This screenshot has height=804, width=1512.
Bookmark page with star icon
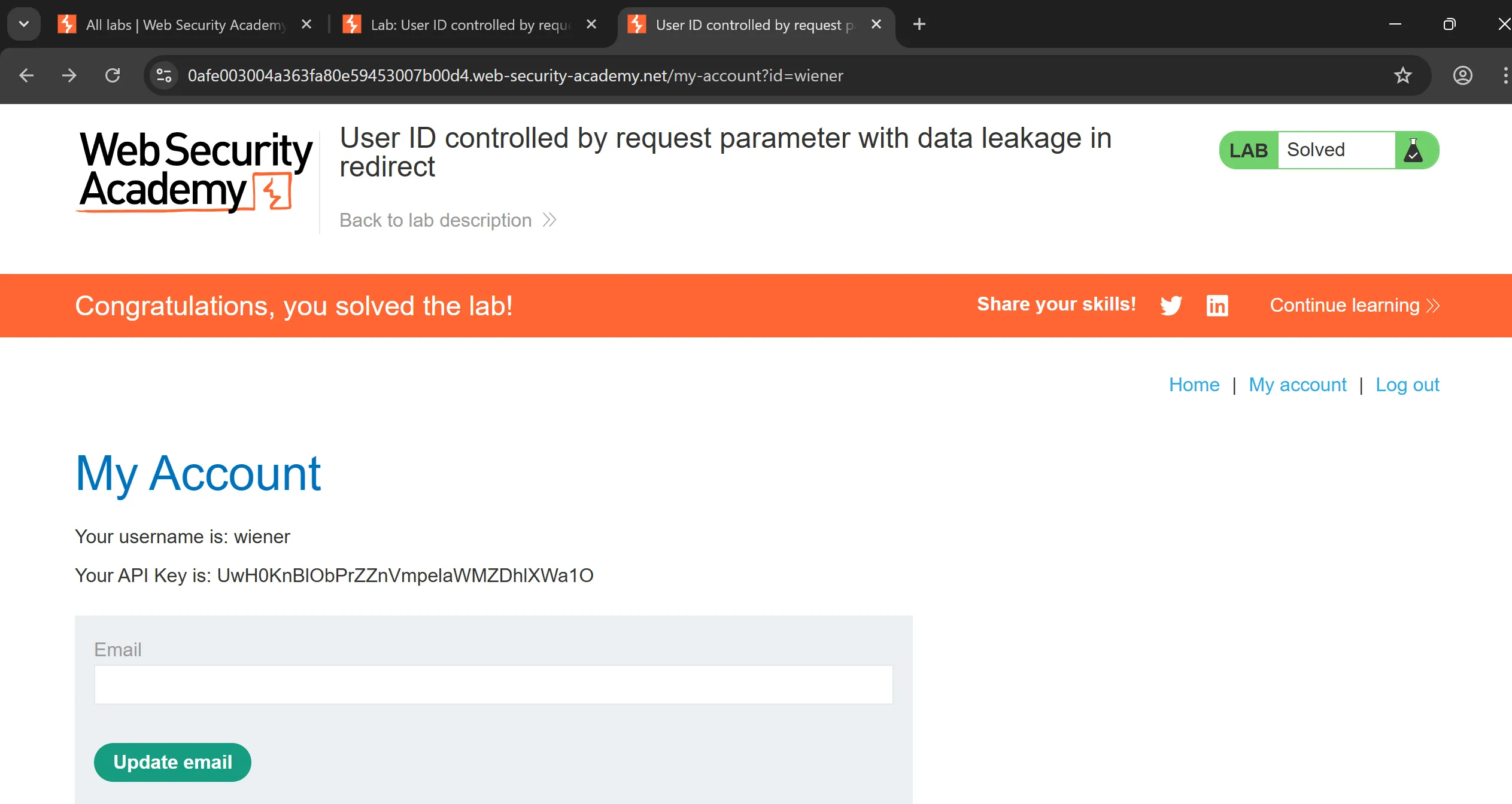pos(1403,75)
